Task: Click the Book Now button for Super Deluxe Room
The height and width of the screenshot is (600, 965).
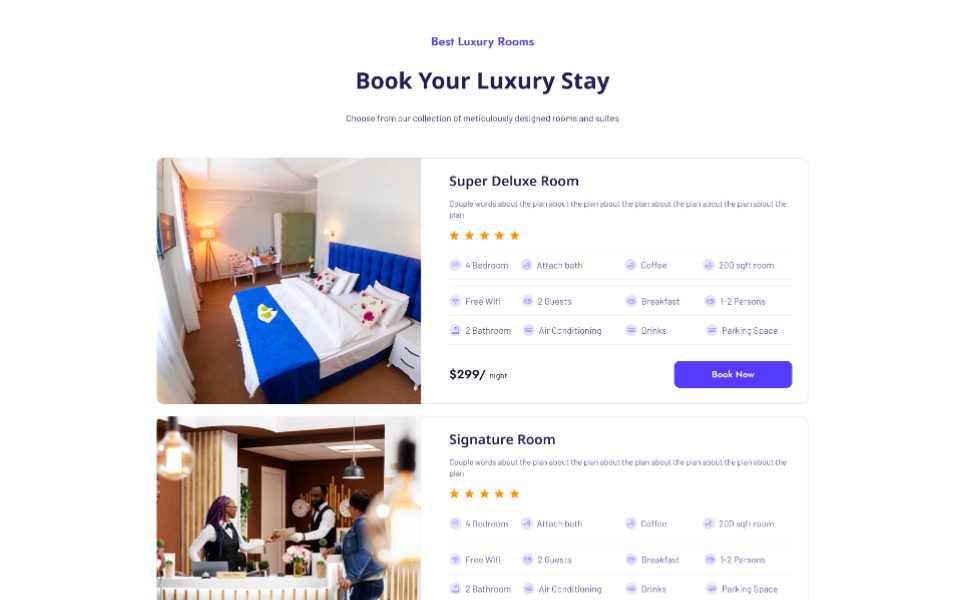Action: point(732,374)
